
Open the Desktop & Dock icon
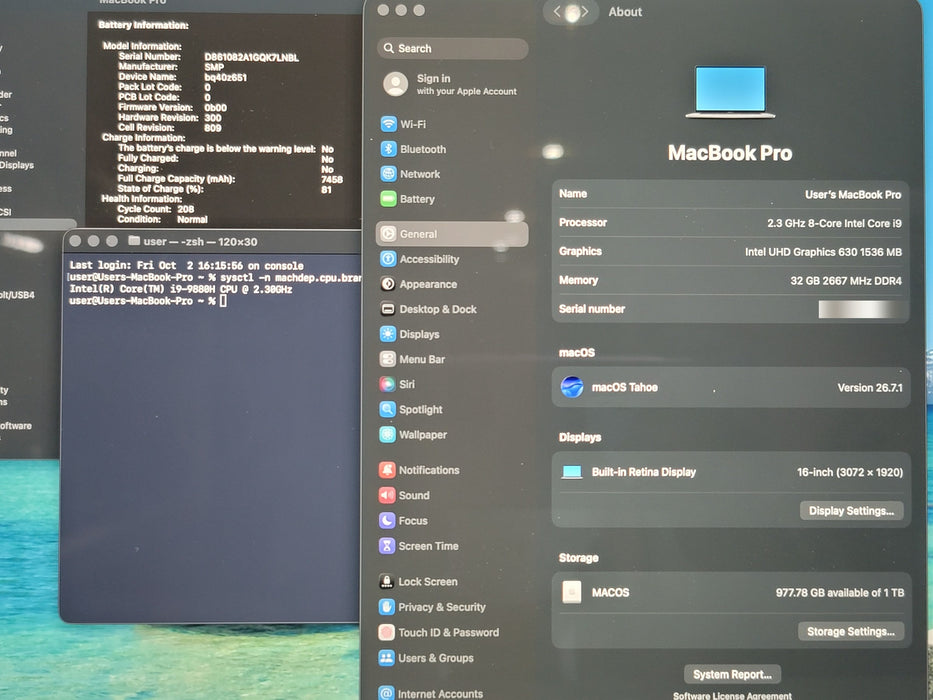[388, 309]
